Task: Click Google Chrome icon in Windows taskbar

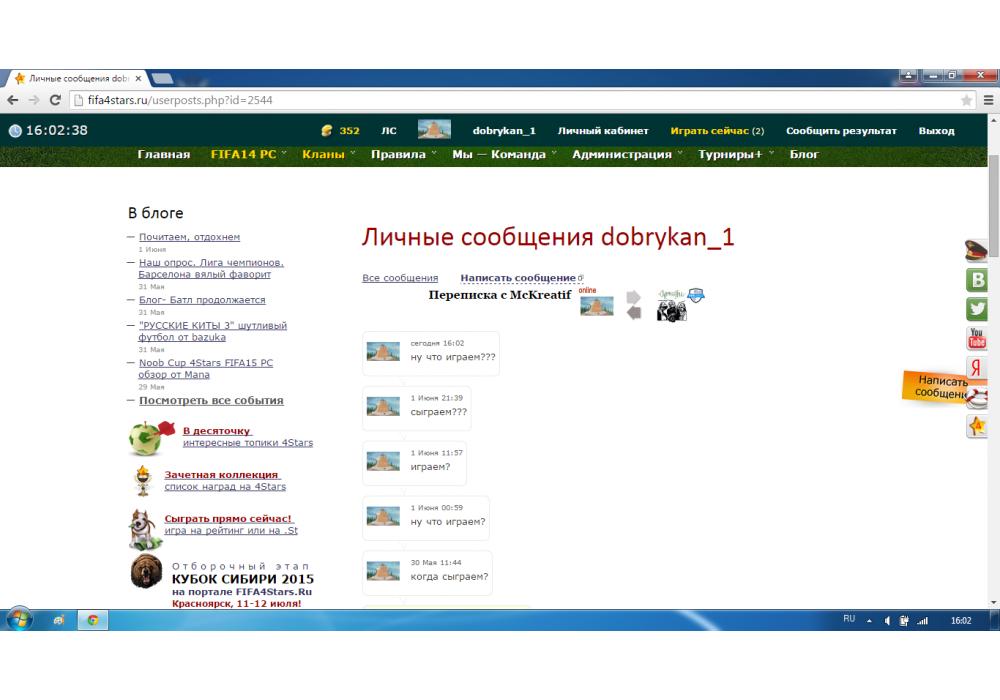Action: [x=92, y=620]
